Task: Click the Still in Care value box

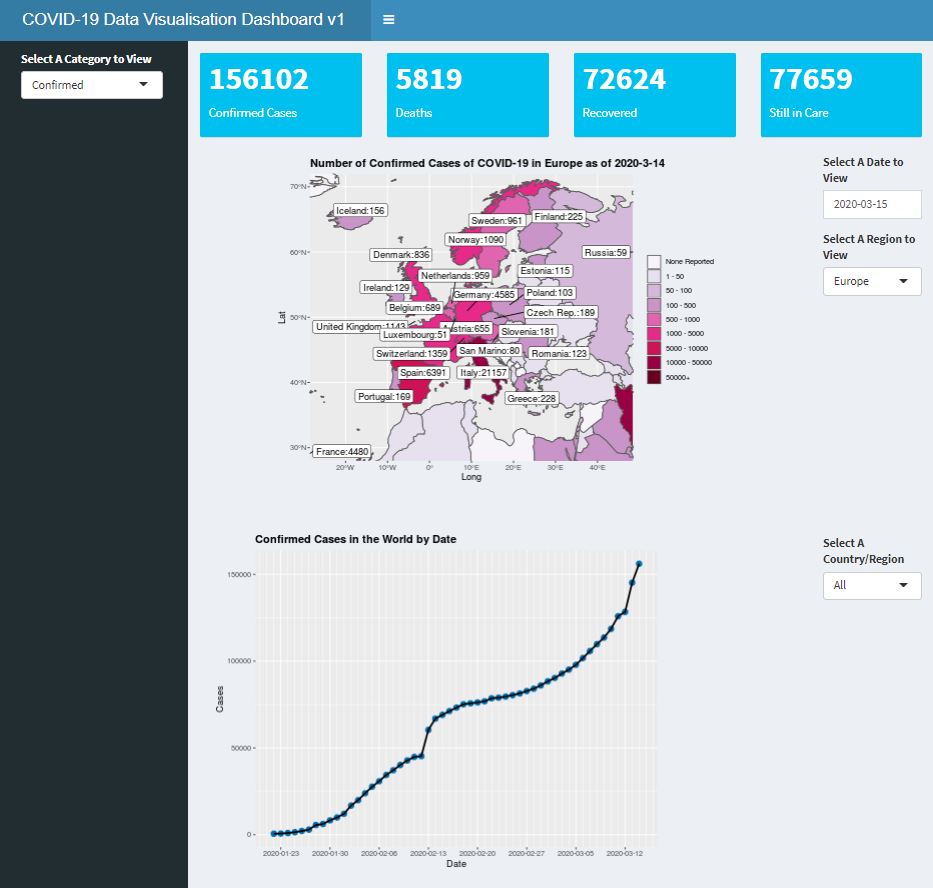Action: 841,93
